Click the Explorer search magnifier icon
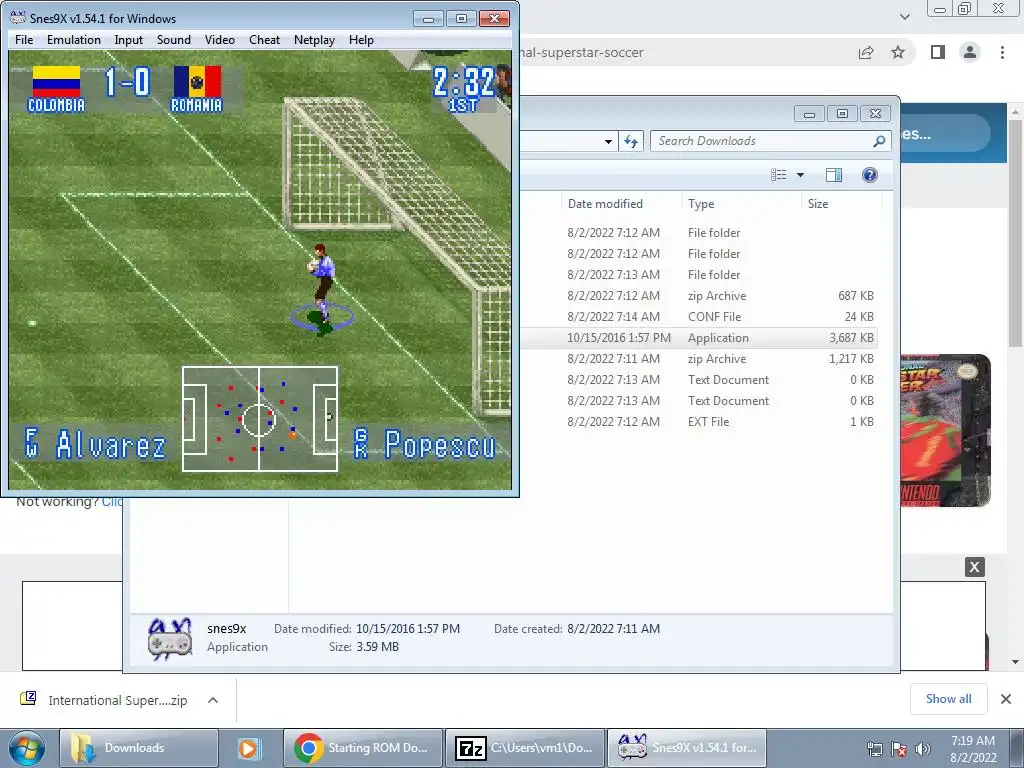This screenshot has height=768, width=1024. pyautogui.click(x=879, y=141)
